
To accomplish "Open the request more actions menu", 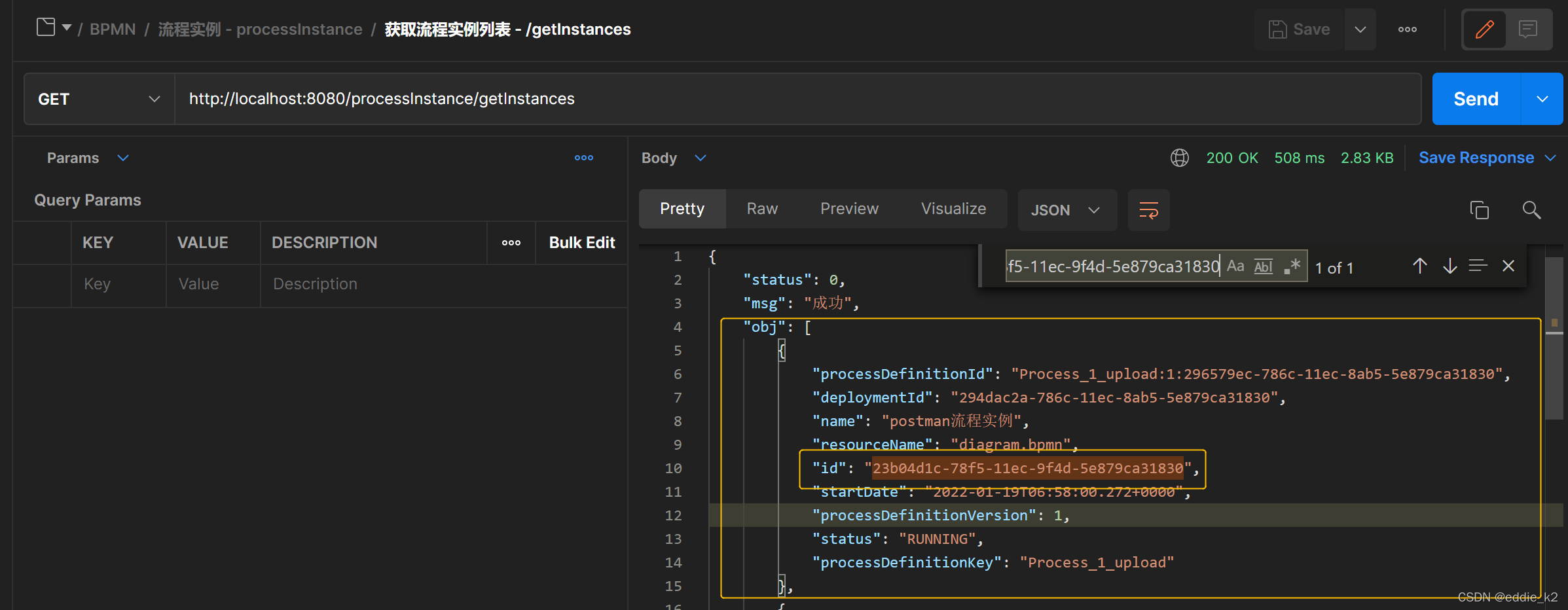I will pyautogui.click(x=1408, y=29).
